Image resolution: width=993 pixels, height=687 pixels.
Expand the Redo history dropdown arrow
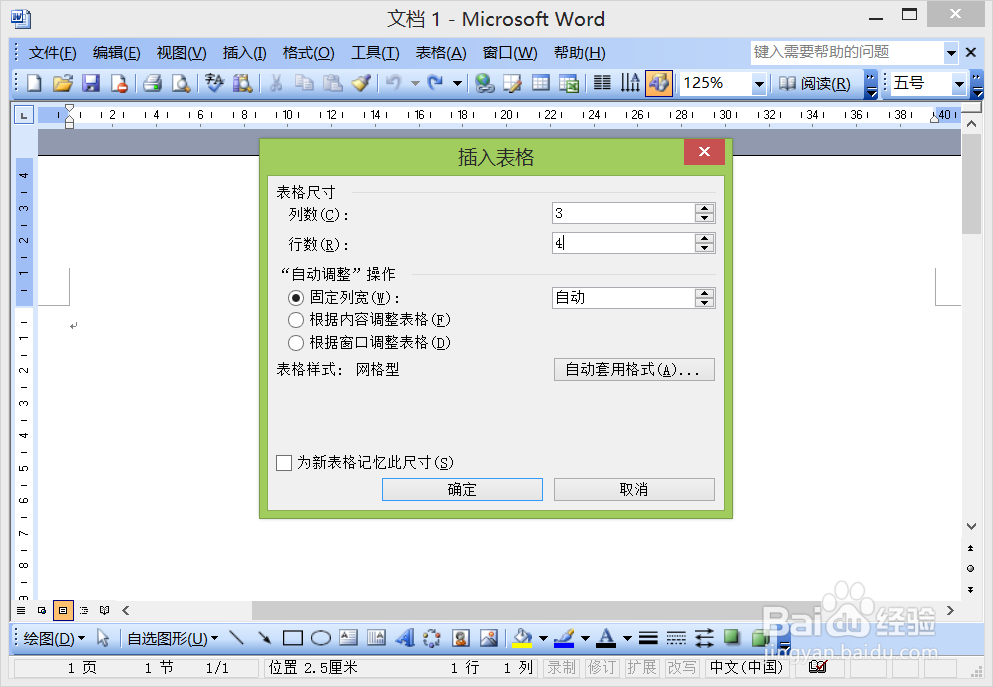457,83
